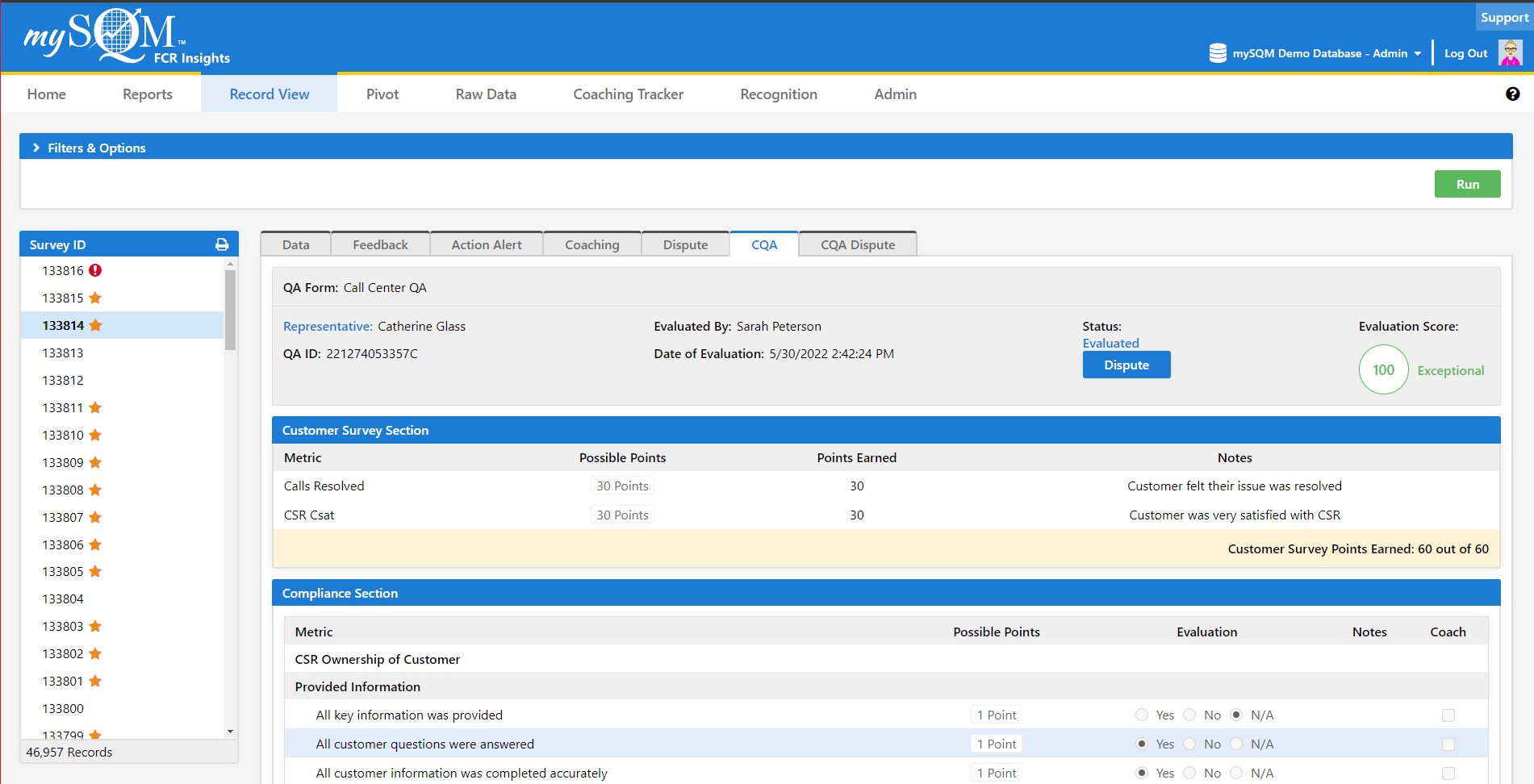Click the Dispute button under Status

point(1126,365)
